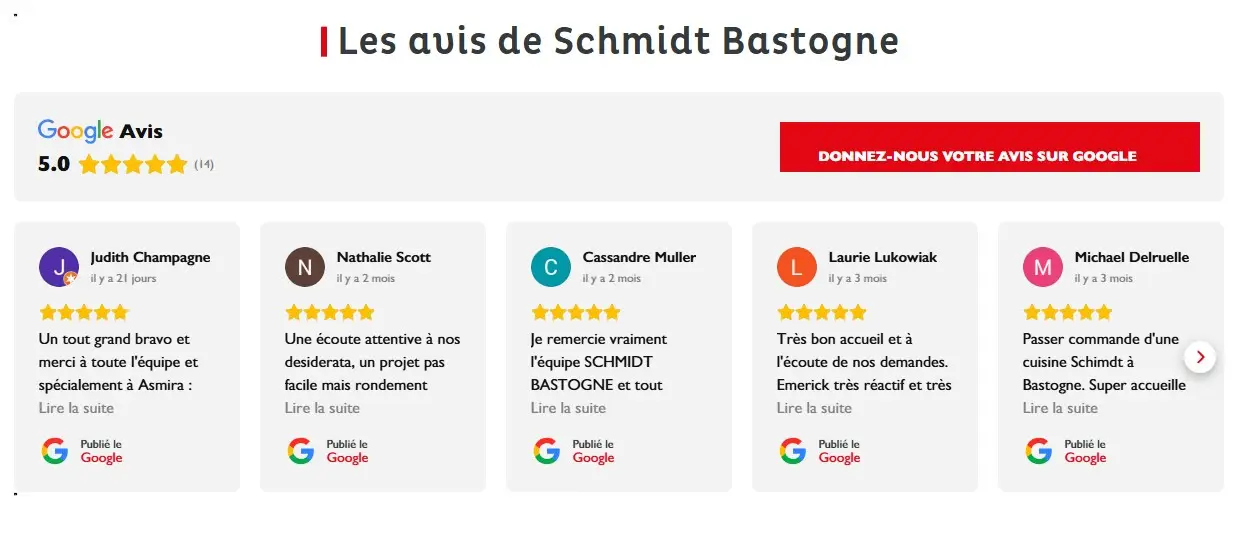The image size is (1246, 543).
Task: Expand Michael Delruelle's review with Lire la suite
Action: [1060, 408]
